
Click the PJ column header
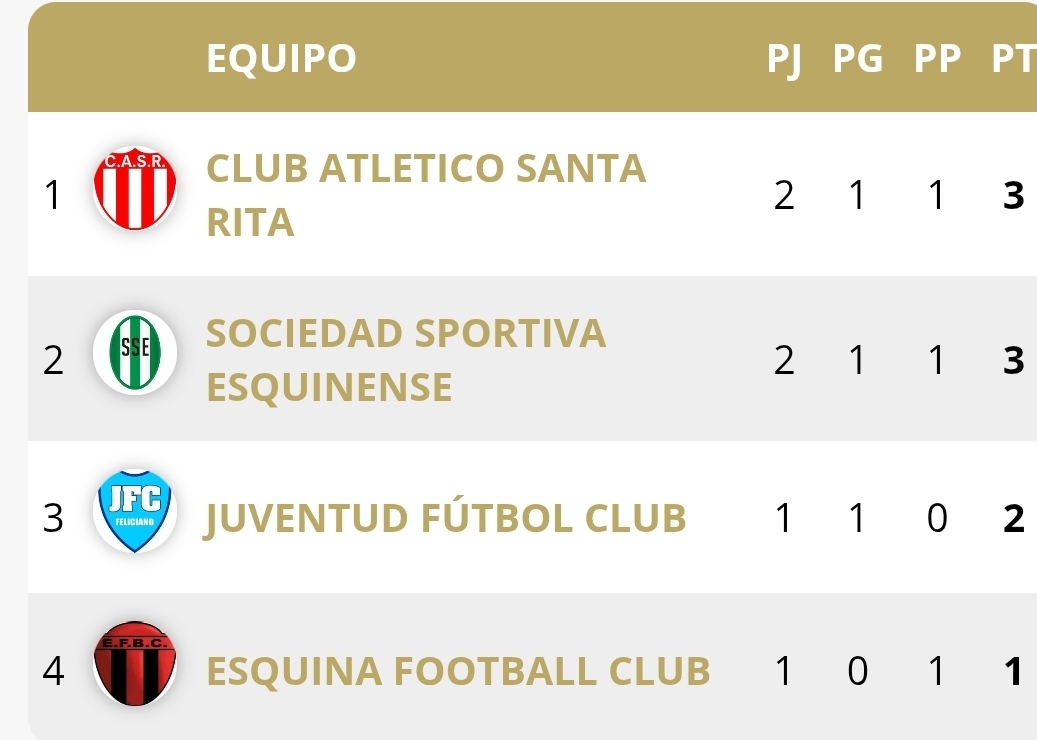point(784,59)
